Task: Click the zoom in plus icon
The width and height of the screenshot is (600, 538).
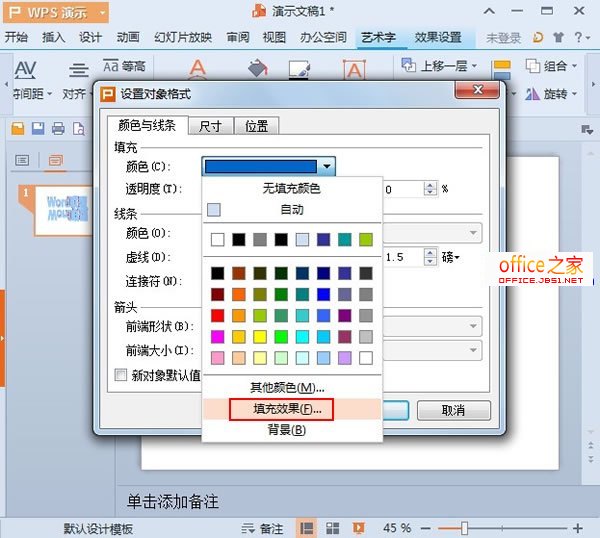Action: [x=577, y=528]
